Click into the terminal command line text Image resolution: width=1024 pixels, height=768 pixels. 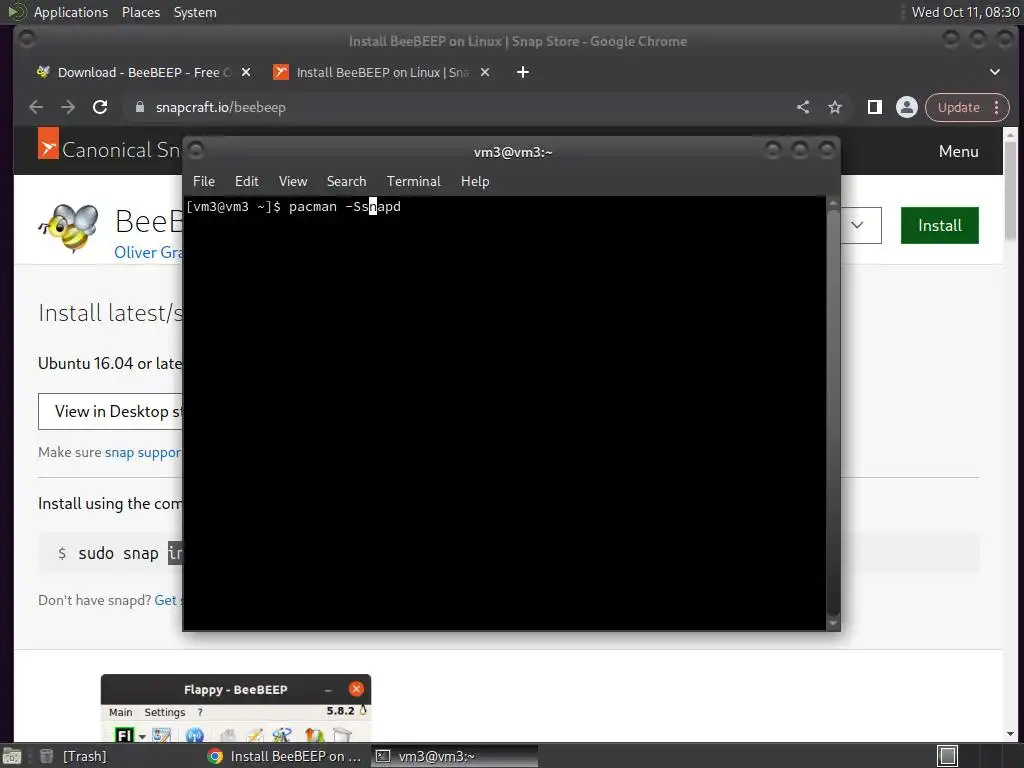point(345,207)
